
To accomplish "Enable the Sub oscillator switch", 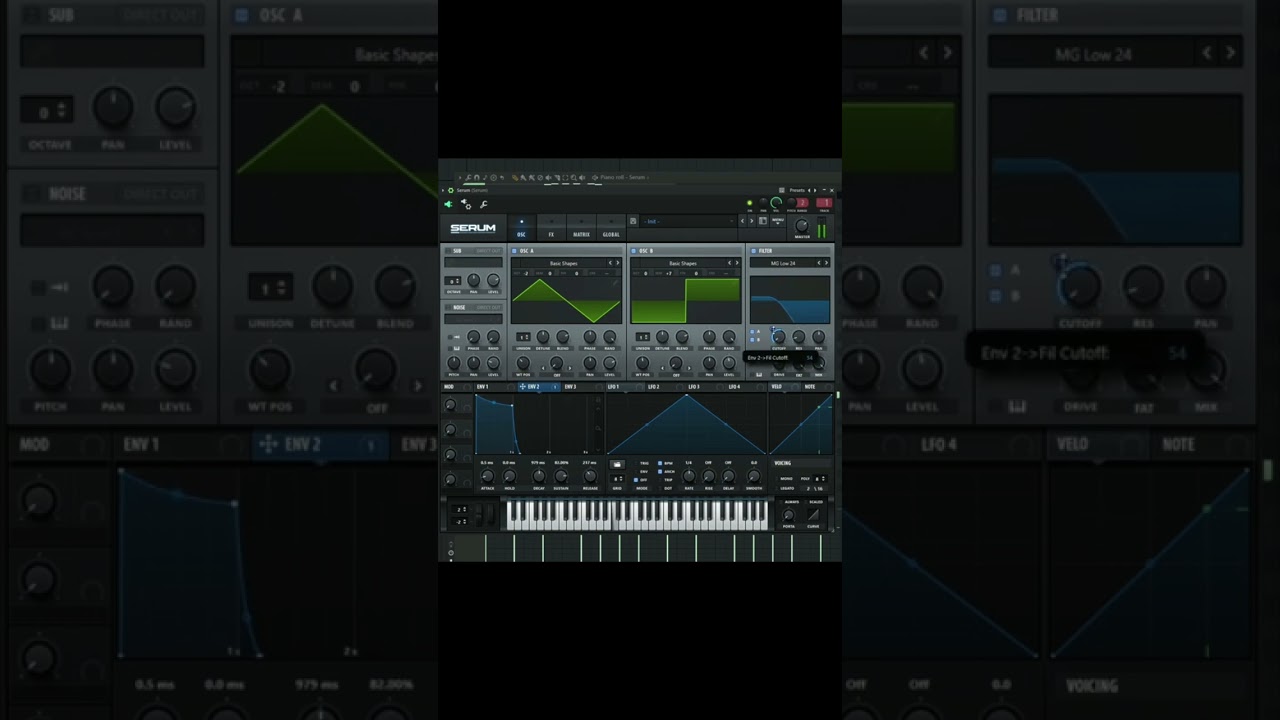I will (448, 251).
